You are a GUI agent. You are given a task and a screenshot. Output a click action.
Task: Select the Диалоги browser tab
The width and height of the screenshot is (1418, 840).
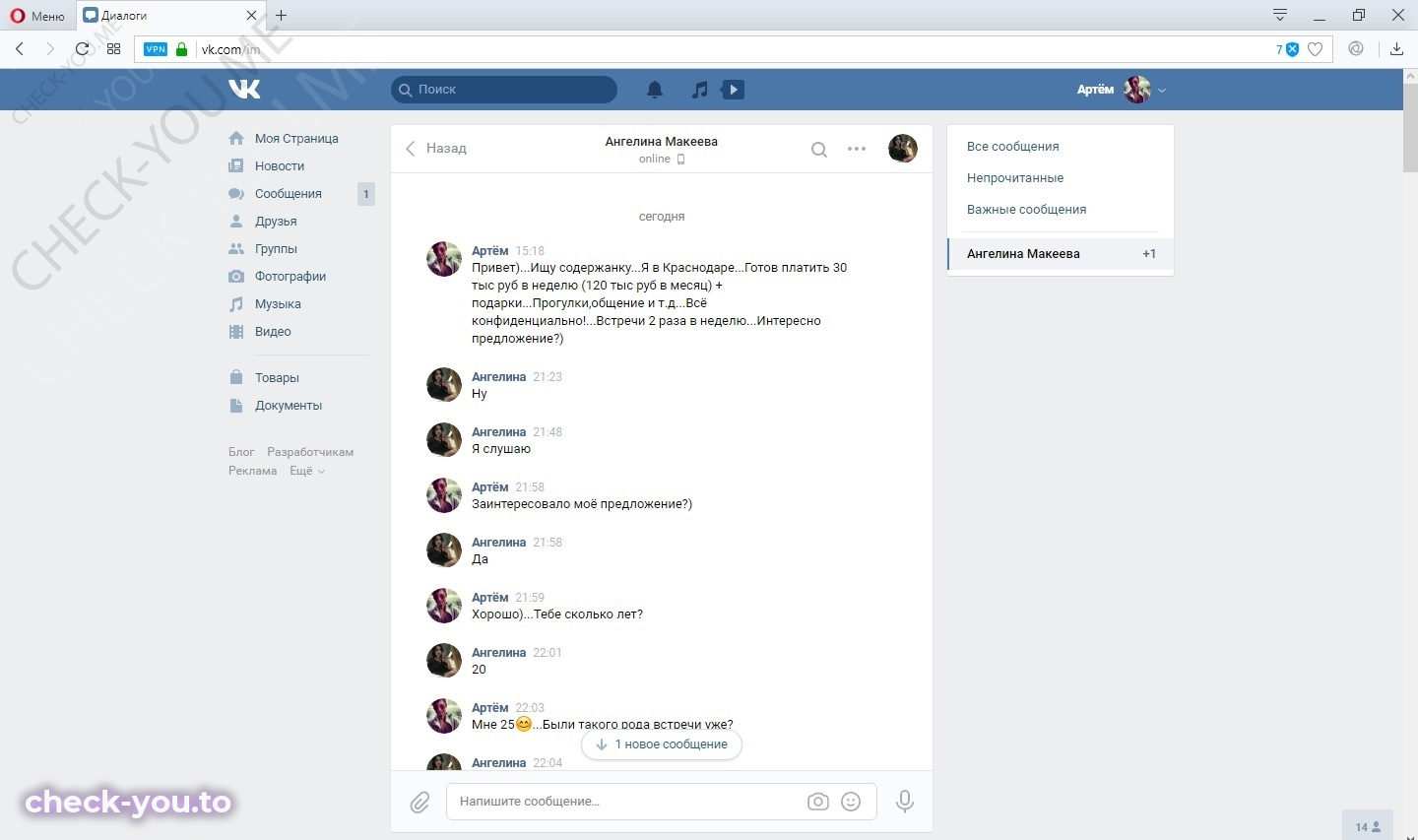[x=169, y=16]
